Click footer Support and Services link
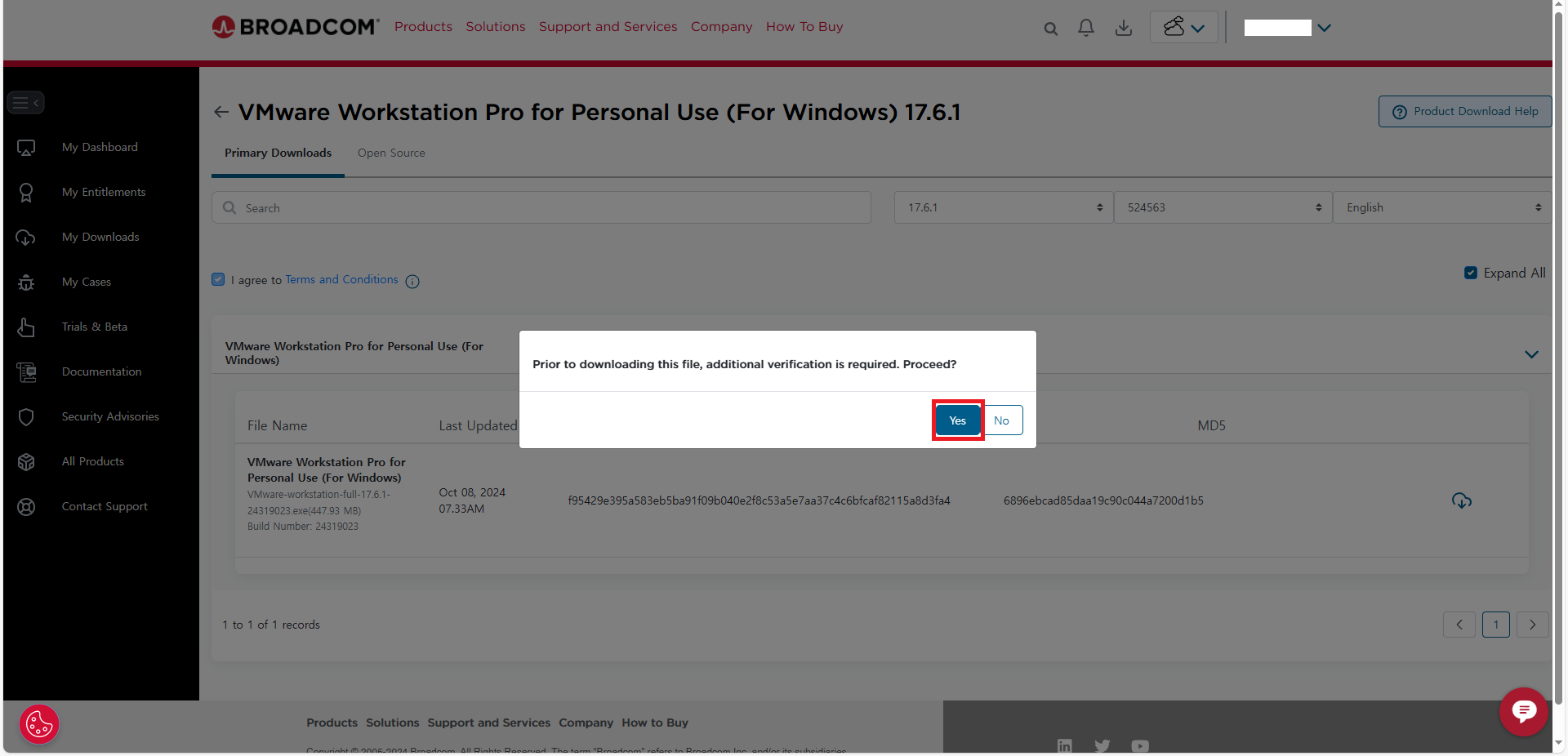The height and width of the screenshot is (756, 1568). click(x=489, y=723)
